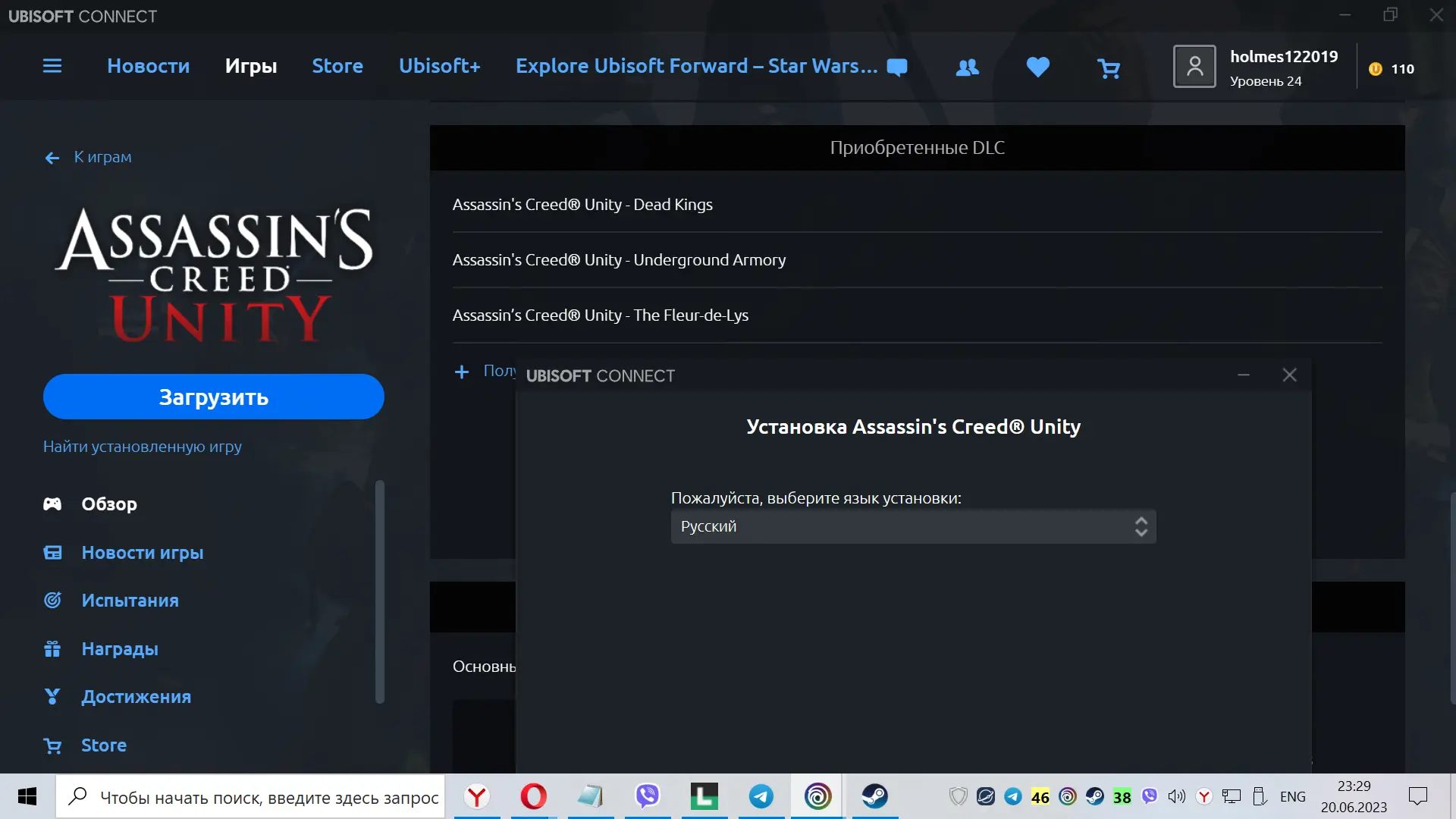
Task: Click the Награды gift icon
Action: (52, 649)
